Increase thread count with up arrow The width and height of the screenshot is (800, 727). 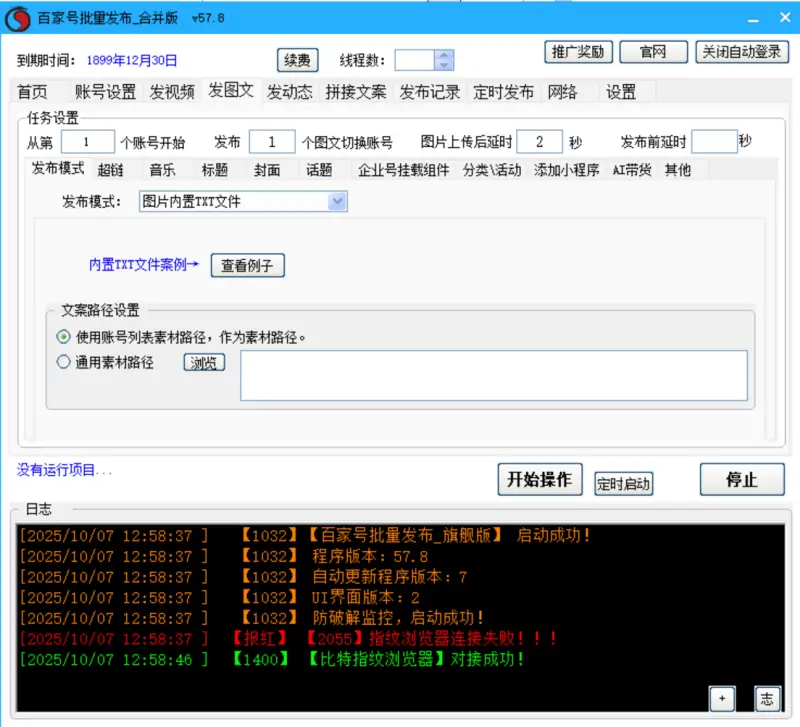(444, 55)
